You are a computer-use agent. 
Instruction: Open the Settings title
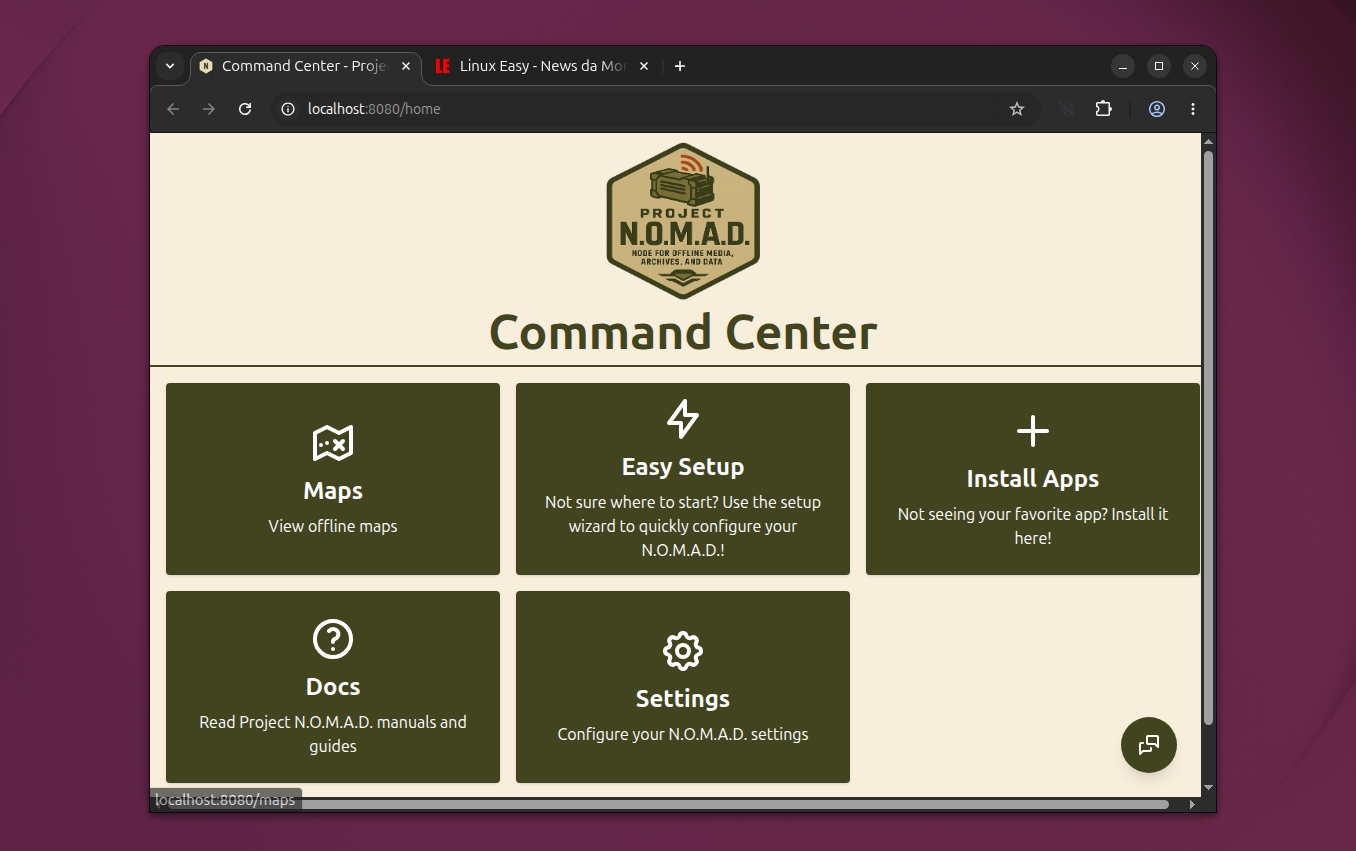683,699
